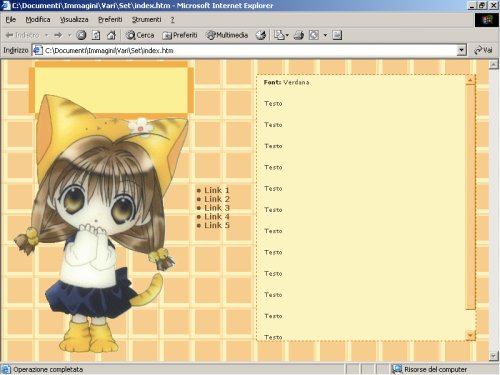The image size is (500, 375).
Task: Open the Modifica menu
Action: click(x=38, y=20)
